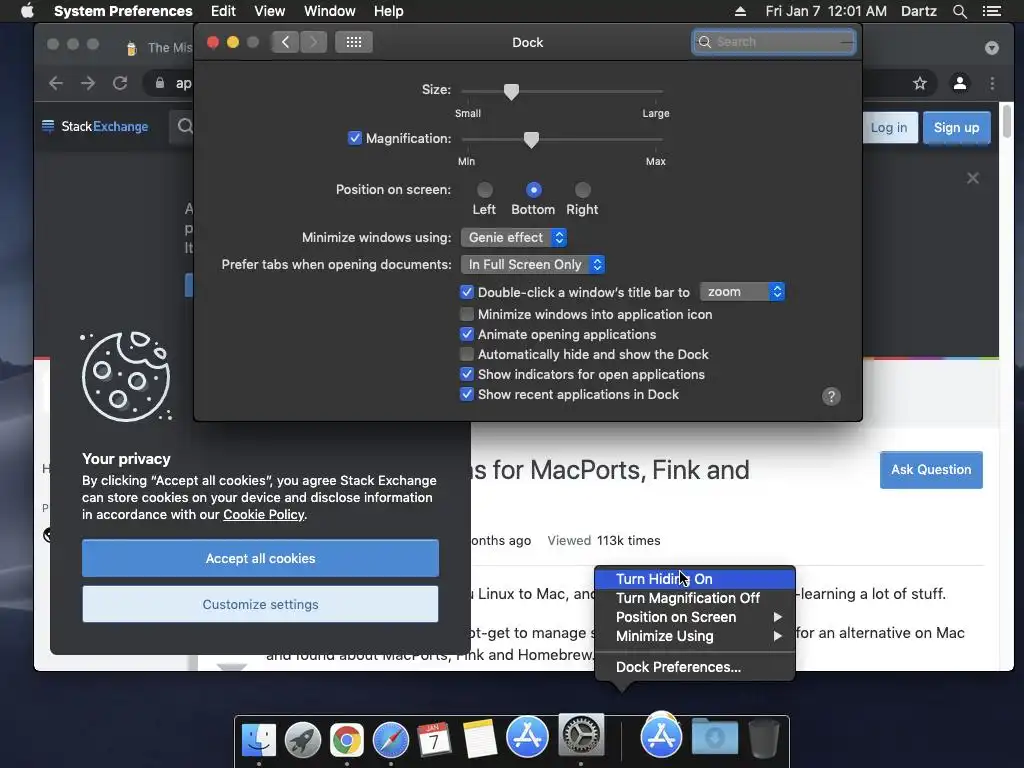Open Chrome tab search chevron
1024x768 pixels.
click(991, 48)
